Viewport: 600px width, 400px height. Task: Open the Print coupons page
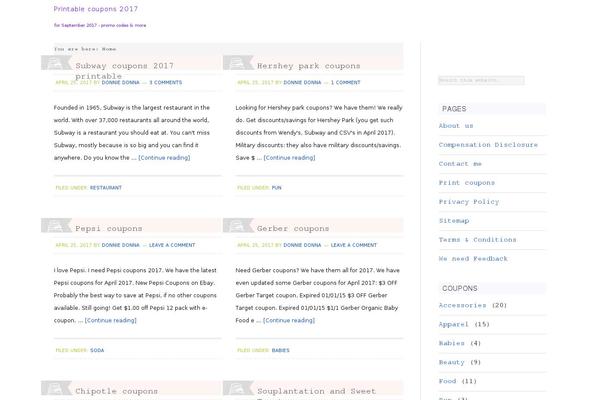[x=466, y=183]
